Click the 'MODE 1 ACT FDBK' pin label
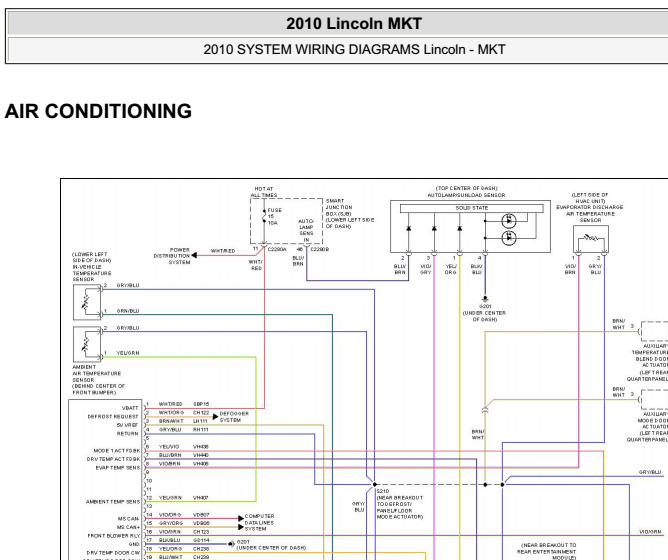 [x=116, y=451]
